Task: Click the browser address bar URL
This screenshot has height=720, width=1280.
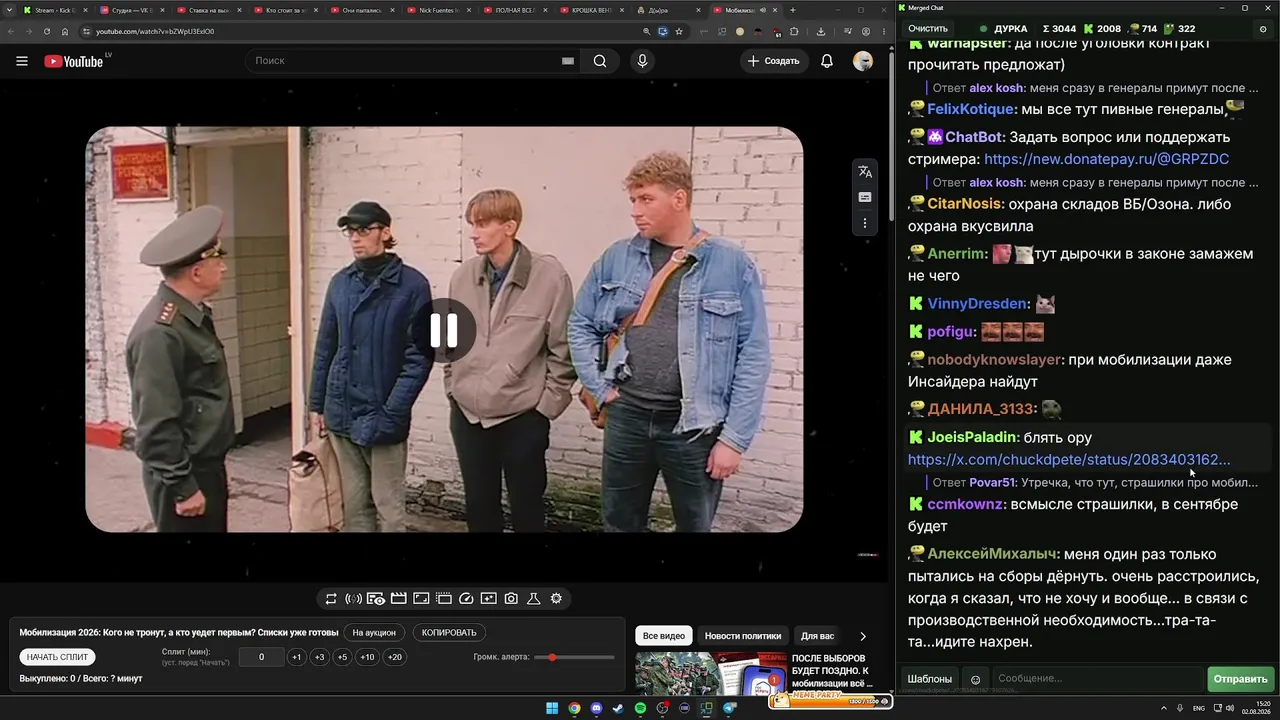Action: (x=155, y=31)
